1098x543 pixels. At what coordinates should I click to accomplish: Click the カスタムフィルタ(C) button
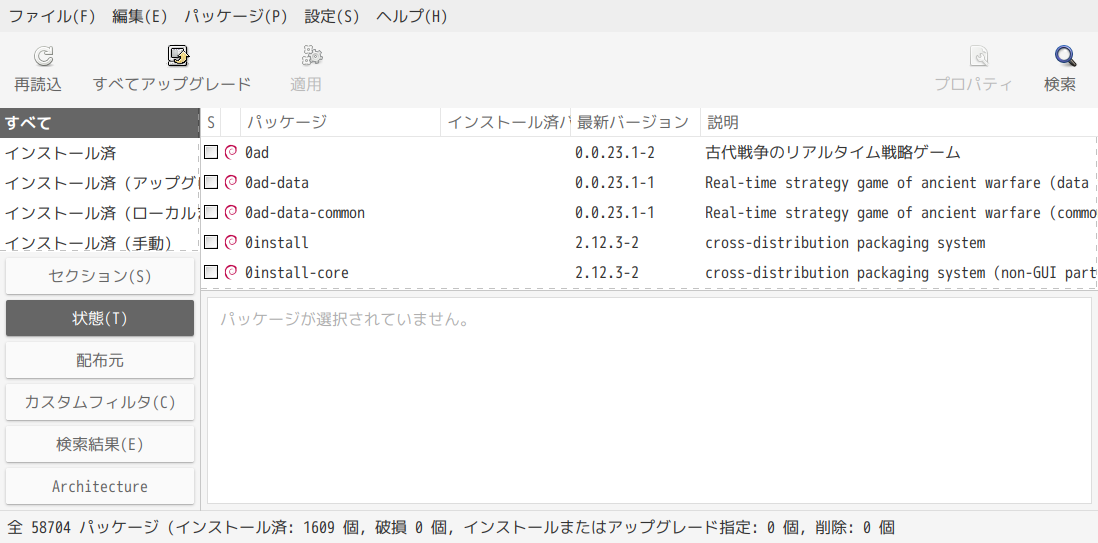[100, 402]
